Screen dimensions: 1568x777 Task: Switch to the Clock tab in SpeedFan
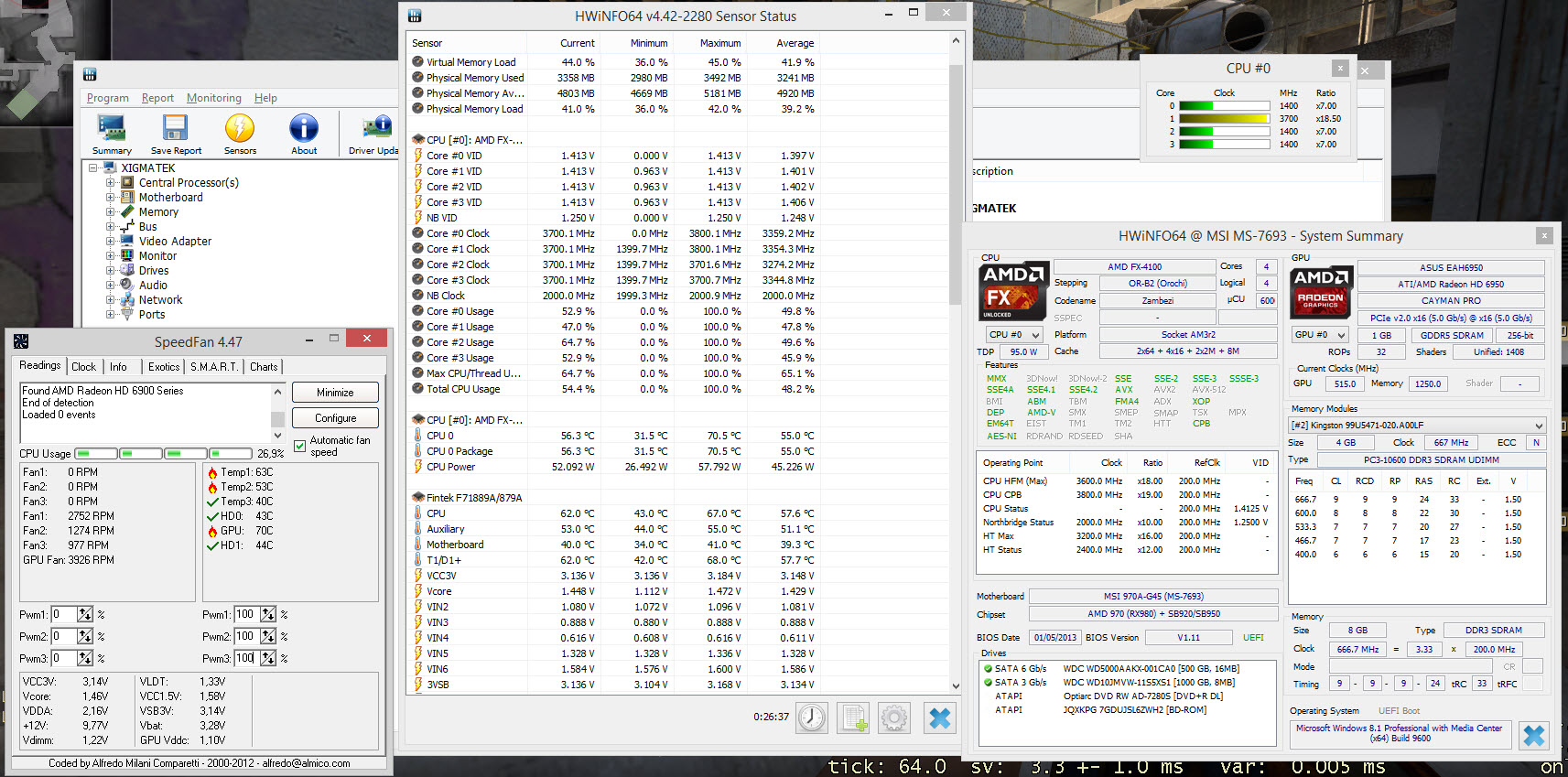(x=83, y=367)
